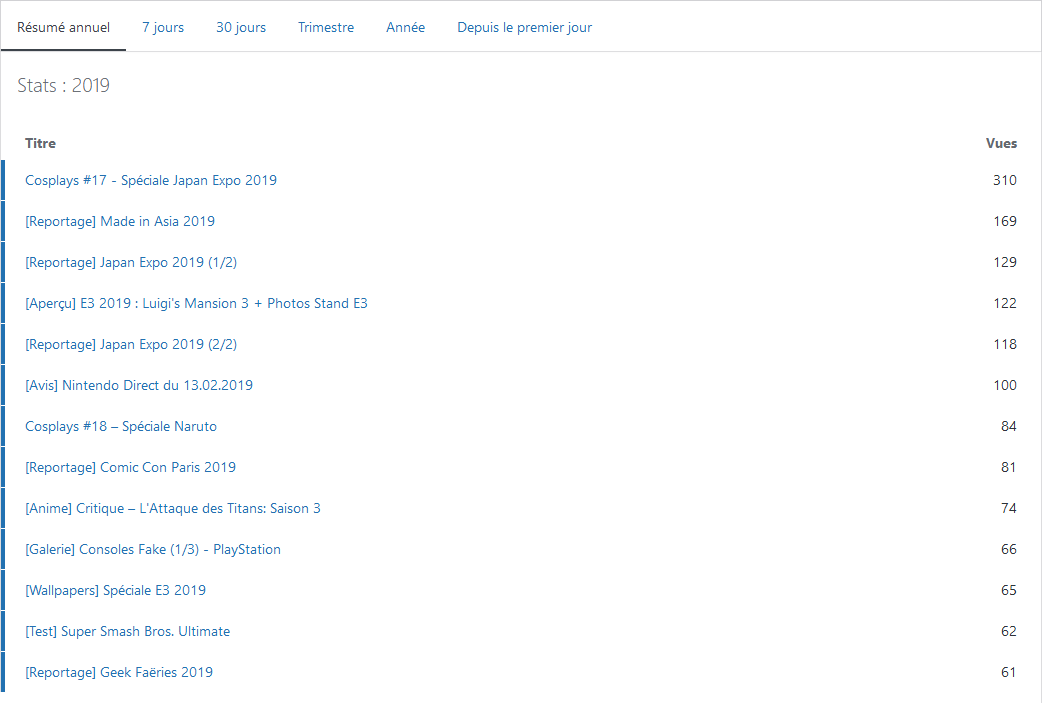Switch to the Trimestre tab

[326, 27]
